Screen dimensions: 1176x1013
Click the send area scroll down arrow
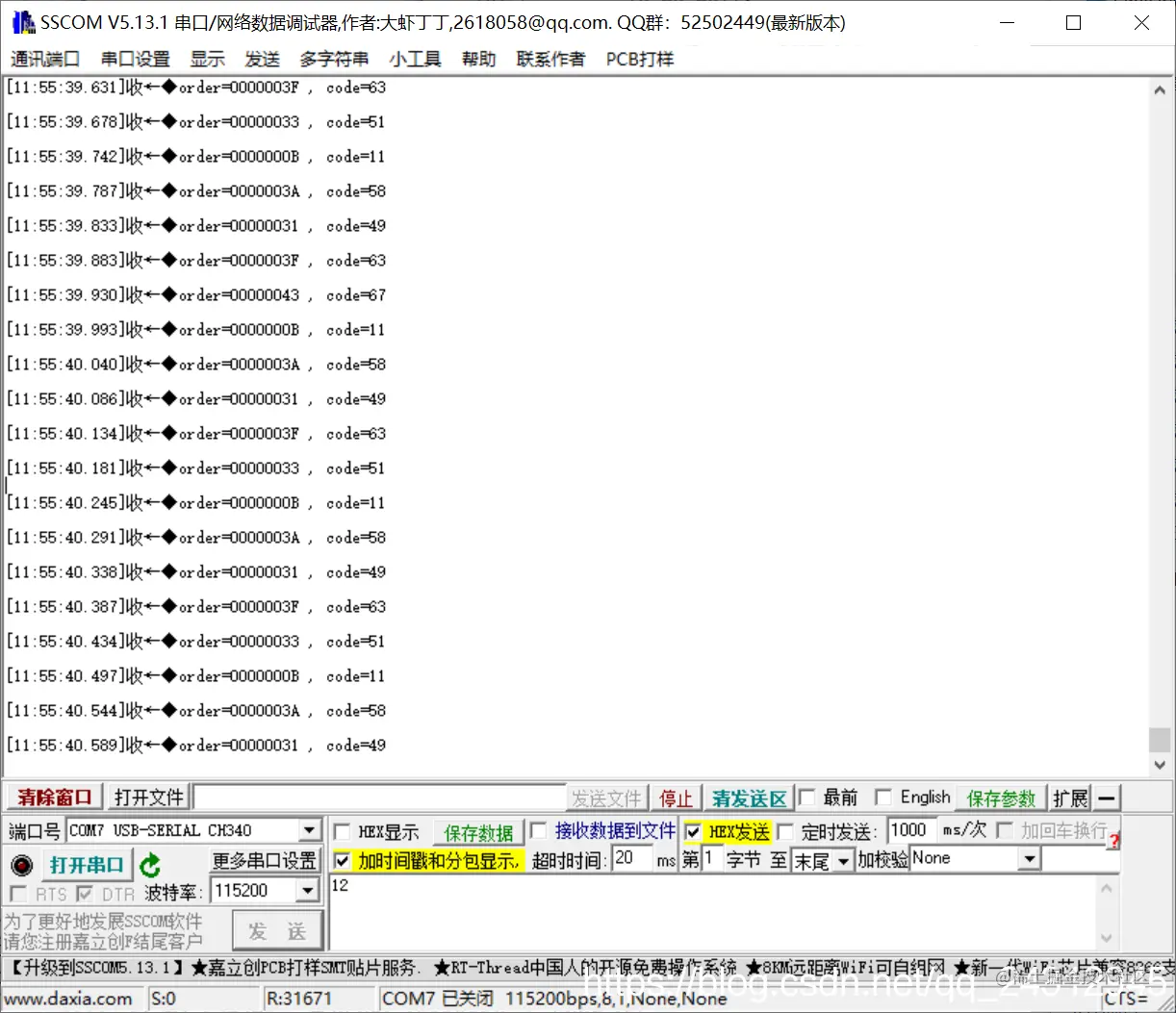coord(1107,938)
